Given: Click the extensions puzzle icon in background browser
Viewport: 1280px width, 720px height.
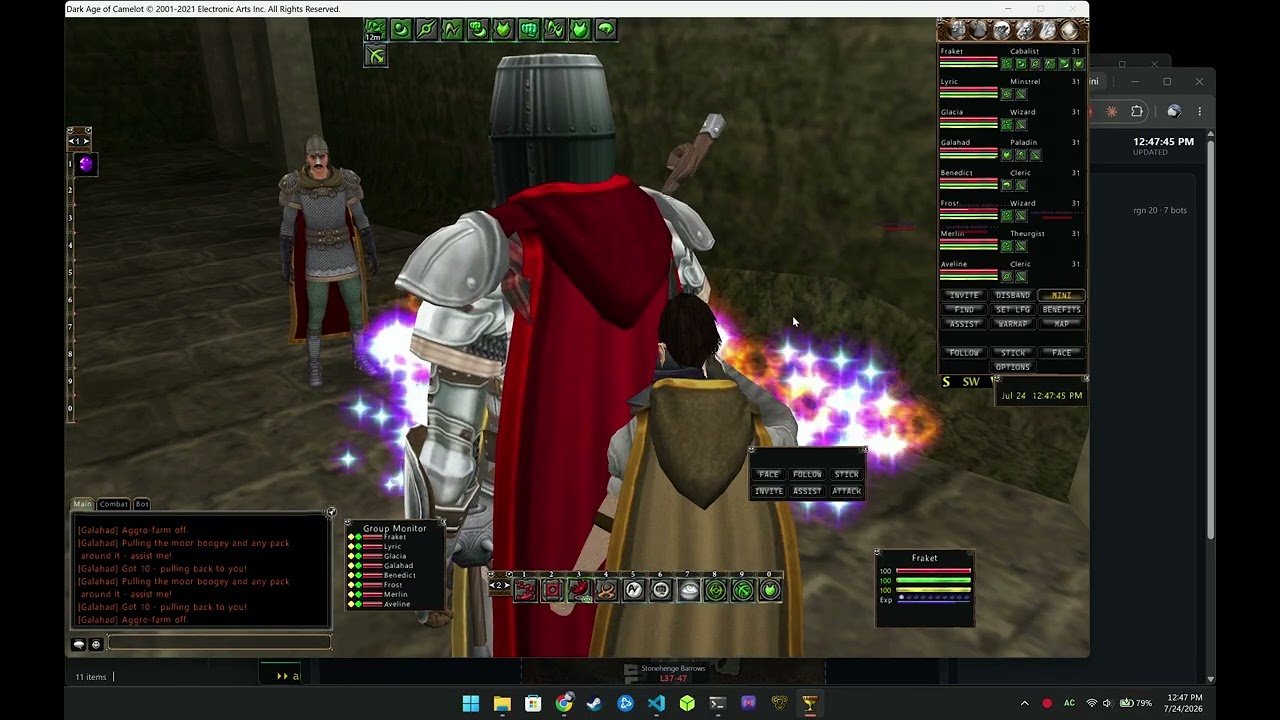Looking at the screenshot, I should click(x=1137, y=111).
